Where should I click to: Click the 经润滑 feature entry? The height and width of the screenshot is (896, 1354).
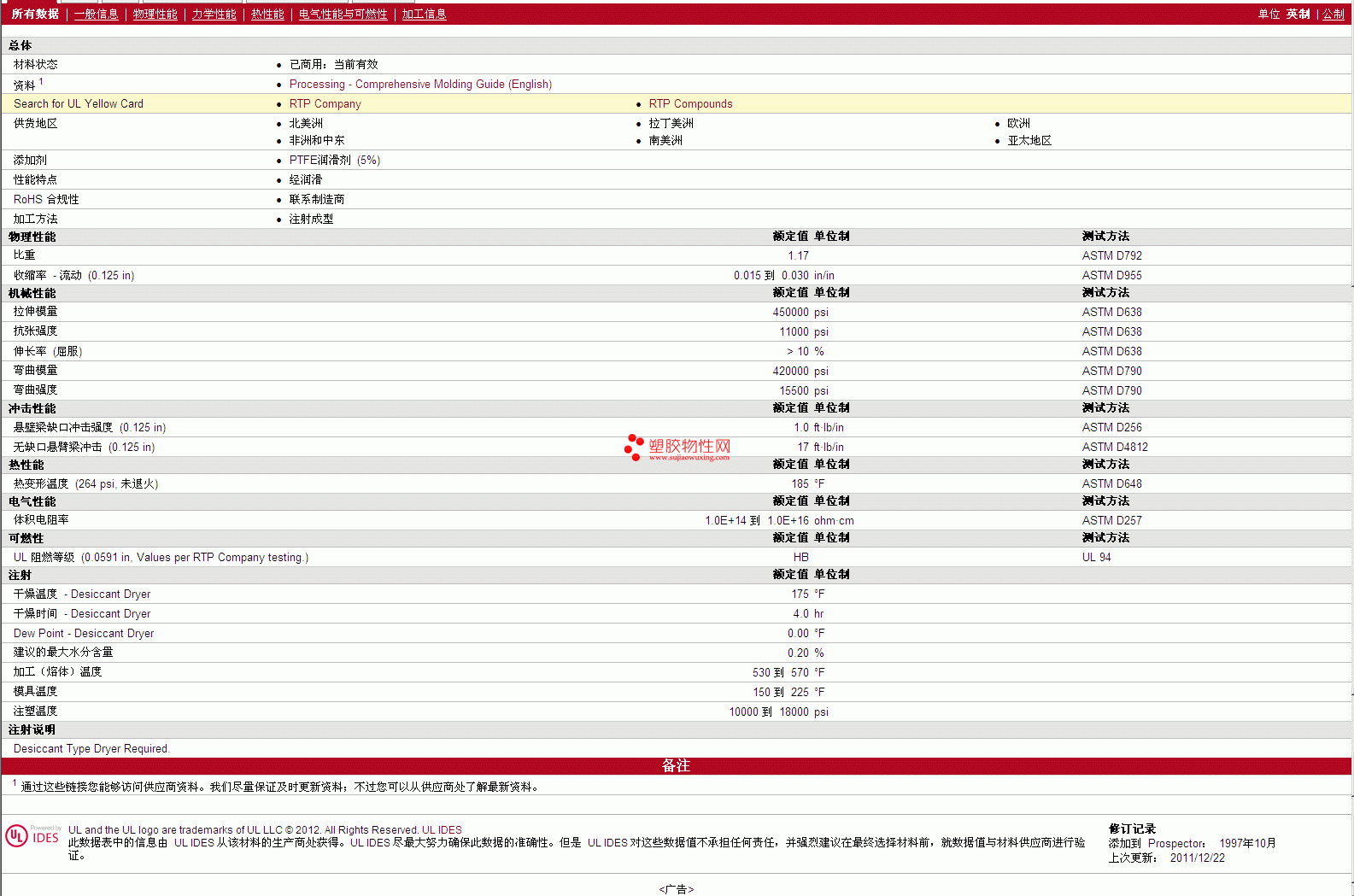[306, 179]
